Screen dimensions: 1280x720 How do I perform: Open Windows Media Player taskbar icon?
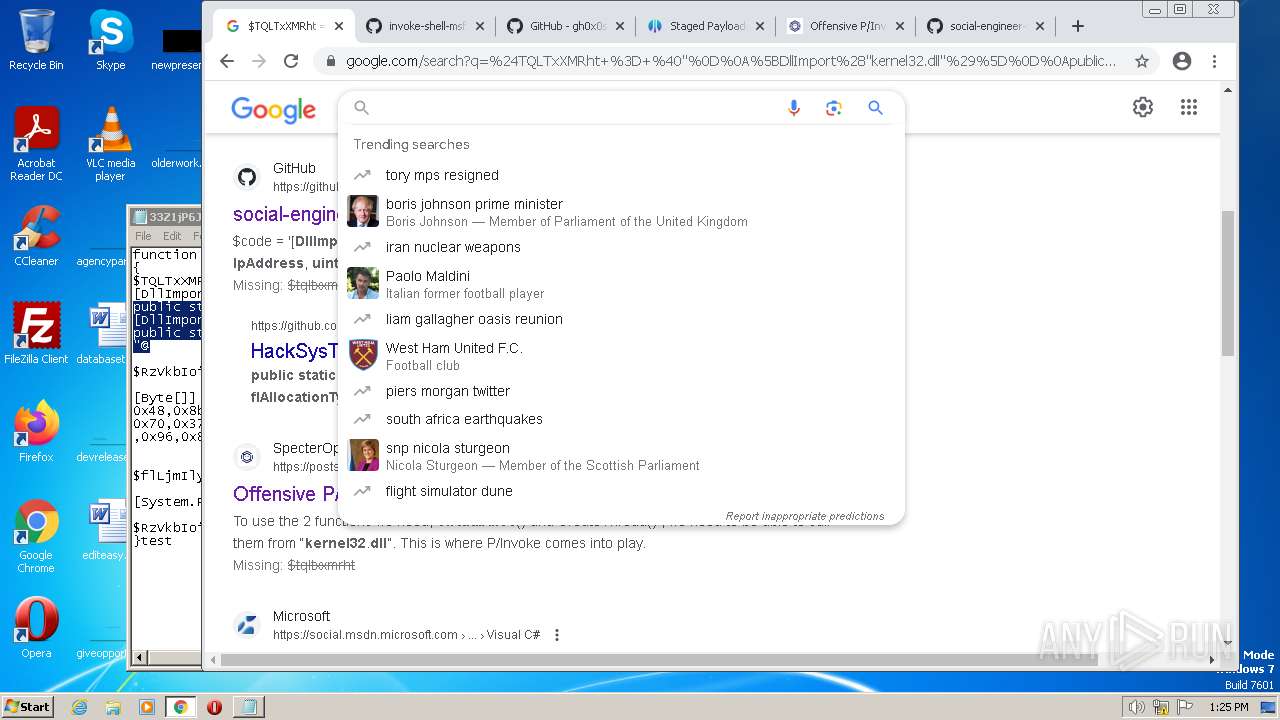(x=147, y=707)
